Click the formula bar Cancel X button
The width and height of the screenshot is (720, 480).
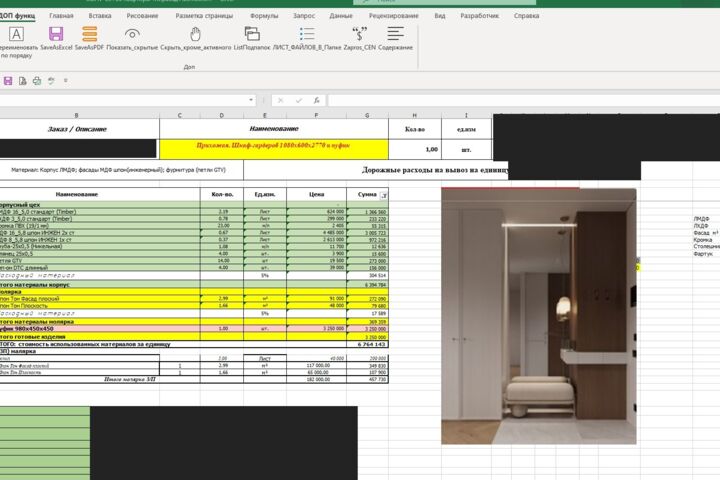[280, 100]
